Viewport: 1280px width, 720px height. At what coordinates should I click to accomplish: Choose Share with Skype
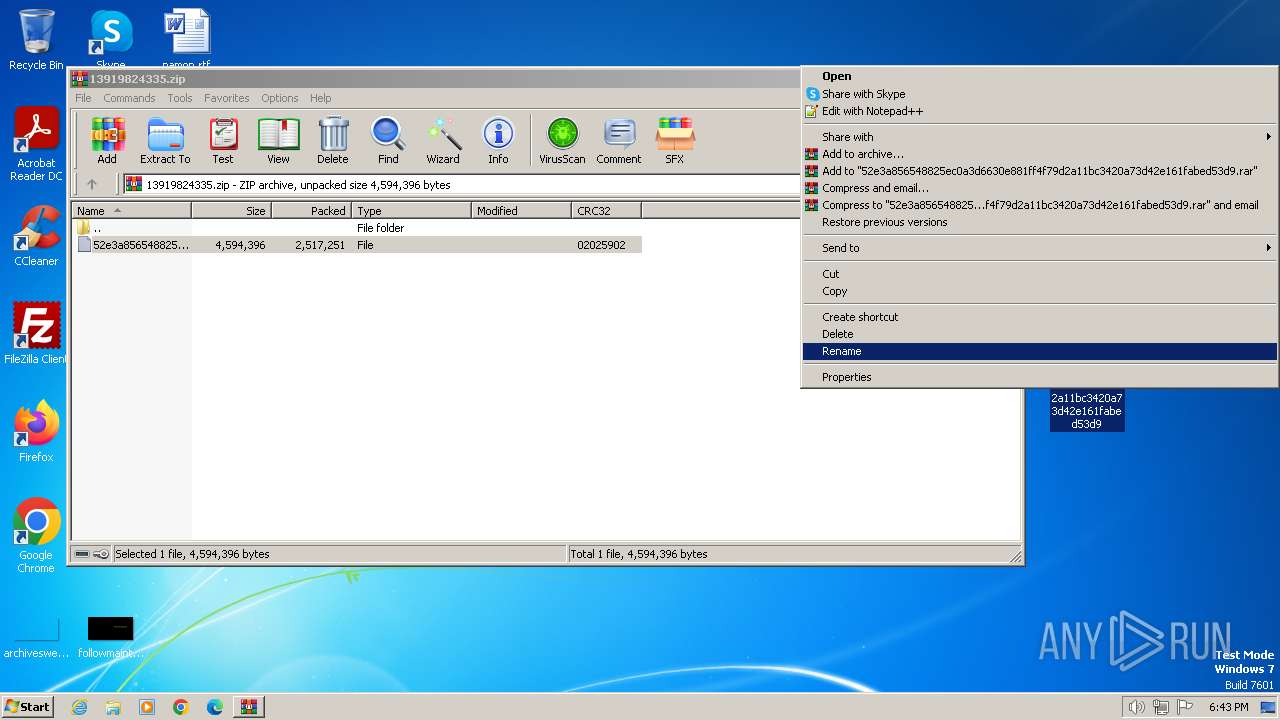click(1040, 94)
